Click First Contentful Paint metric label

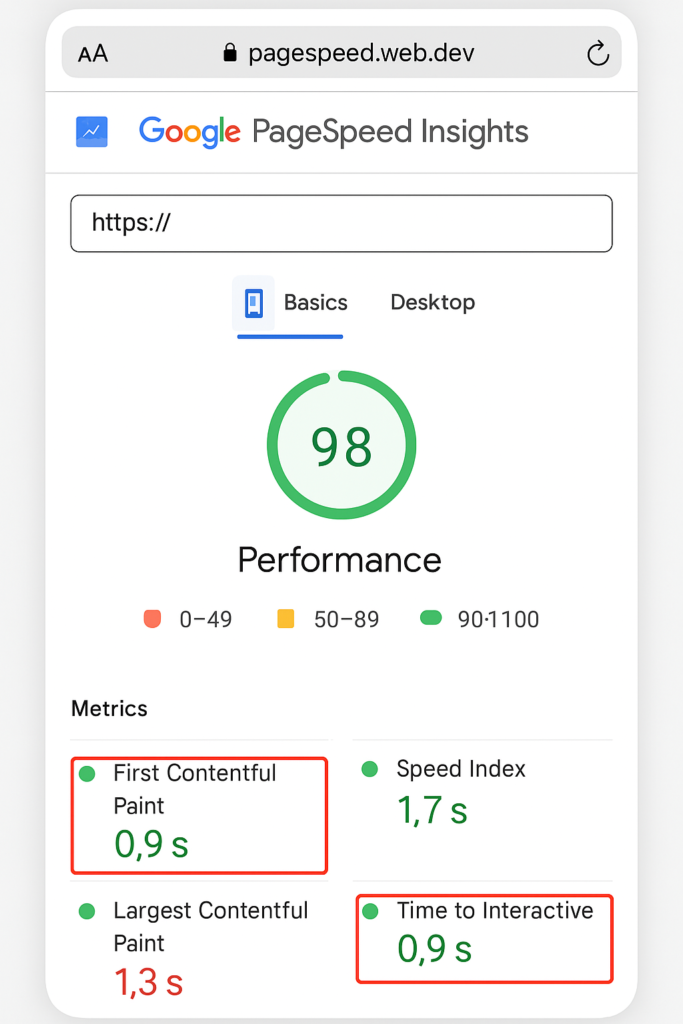195,789
